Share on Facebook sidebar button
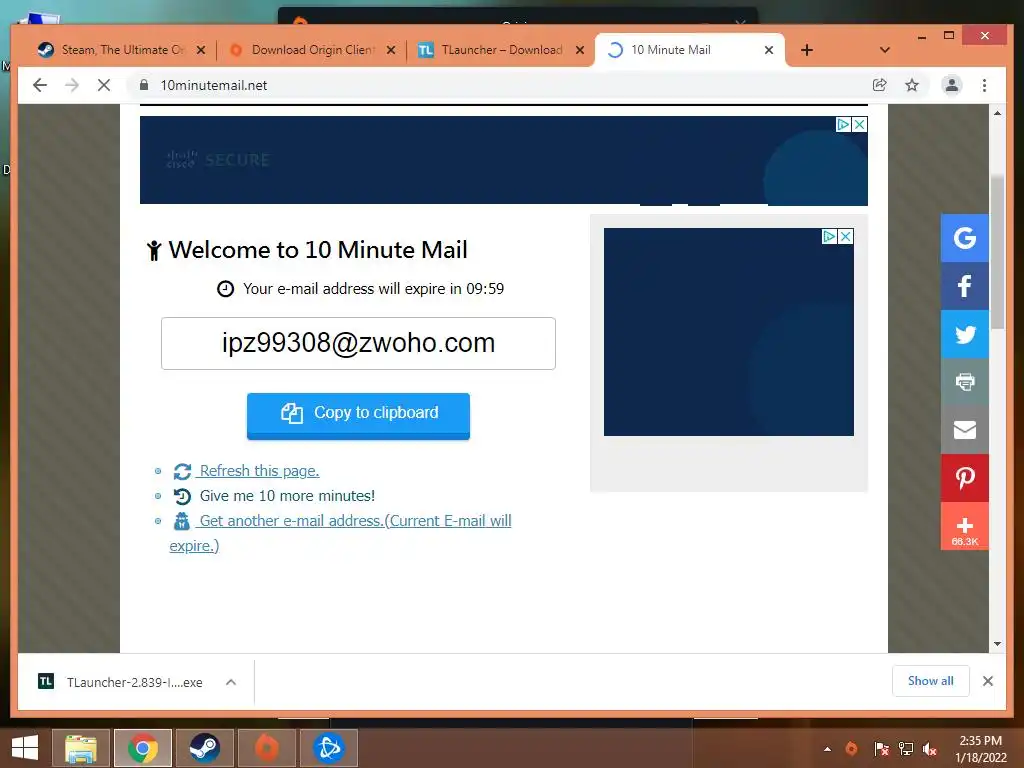 [965, 286]
